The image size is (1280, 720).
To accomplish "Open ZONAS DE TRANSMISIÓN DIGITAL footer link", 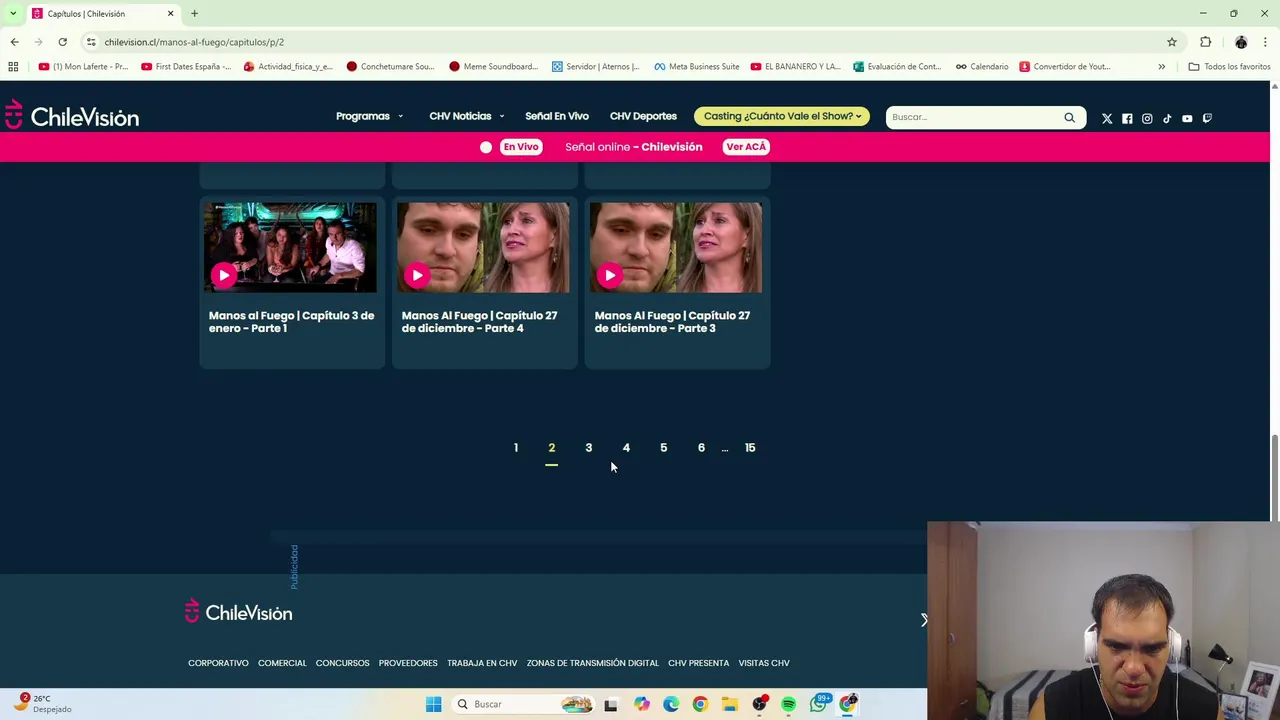I will click(x=593, y=663).
